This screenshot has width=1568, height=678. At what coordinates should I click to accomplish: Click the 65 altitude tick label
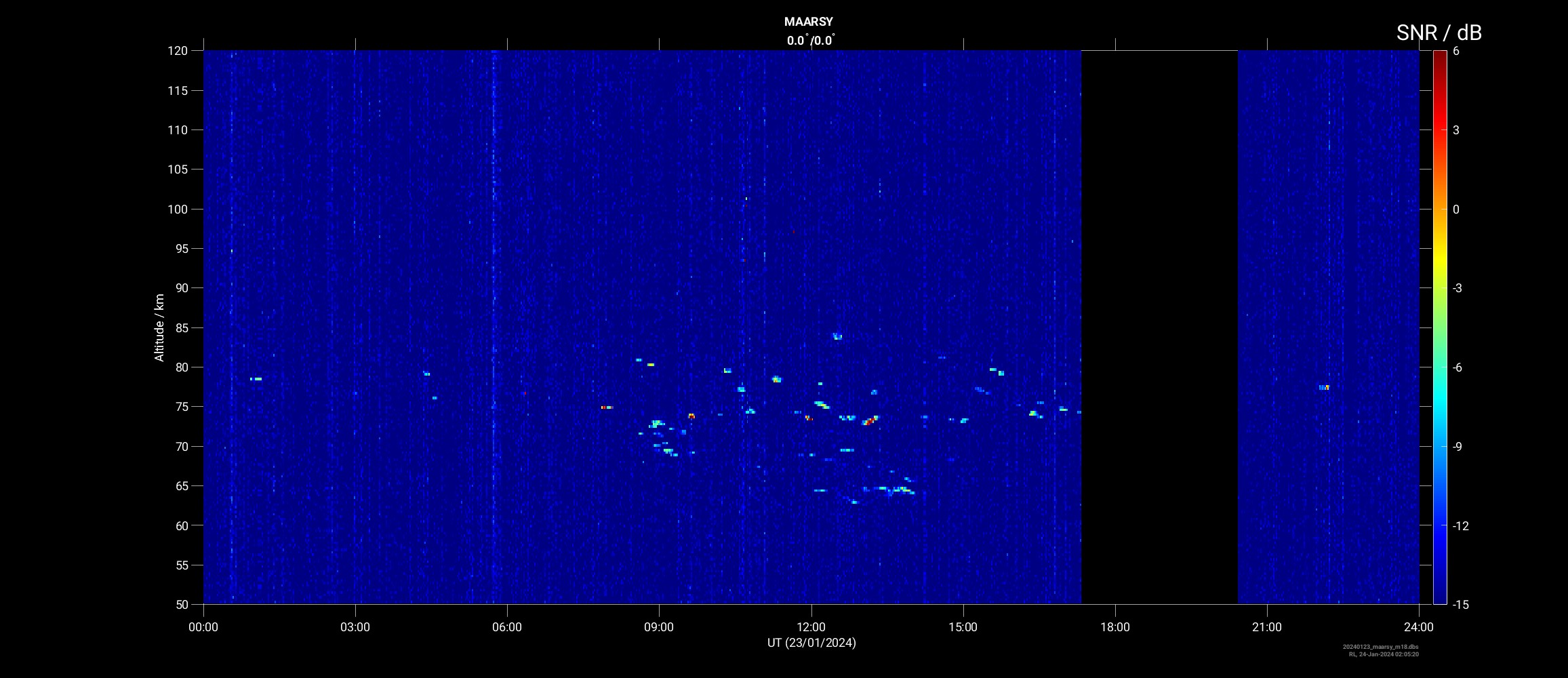[180, 485]
